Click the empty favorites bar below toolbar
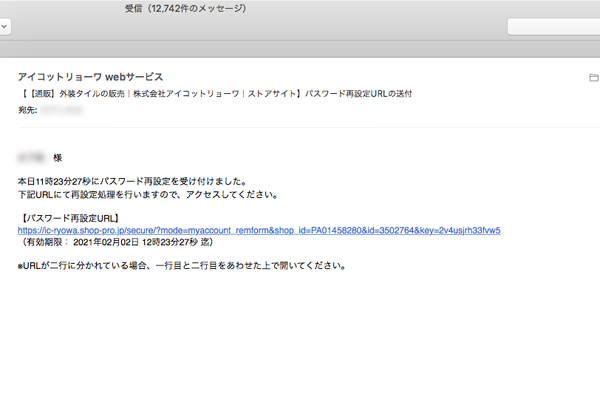 (300, 49)
